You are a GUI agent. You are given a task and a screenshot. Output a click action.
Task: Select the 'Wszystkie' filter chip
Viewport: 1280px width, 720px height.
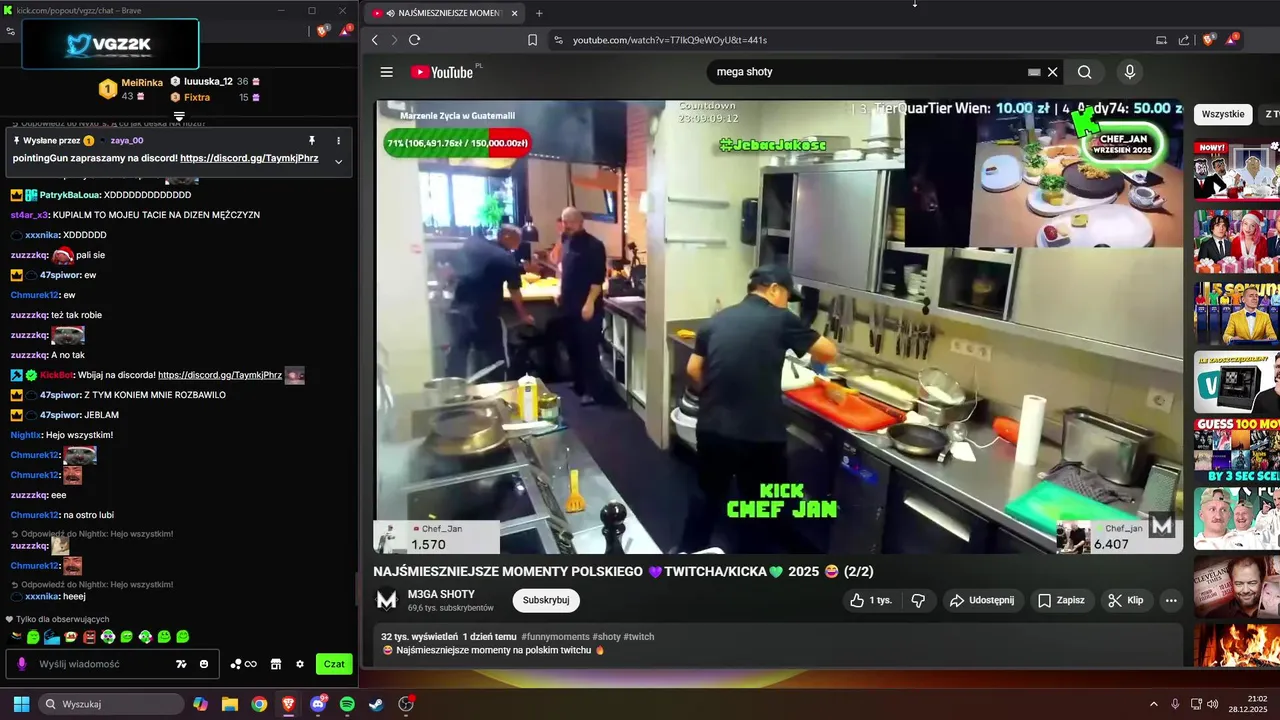coord(1223,114)
